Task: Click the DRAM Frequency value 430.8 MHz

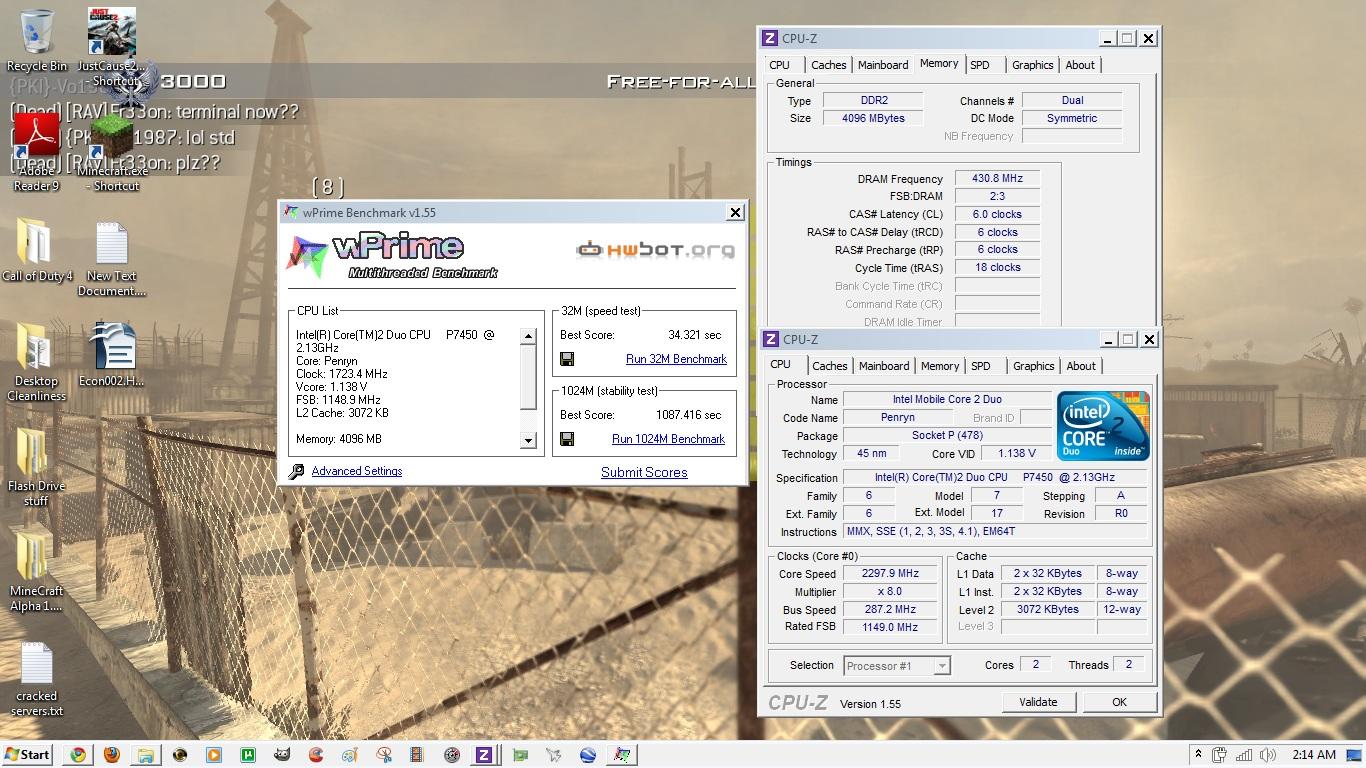Action: tap(997, 178)
